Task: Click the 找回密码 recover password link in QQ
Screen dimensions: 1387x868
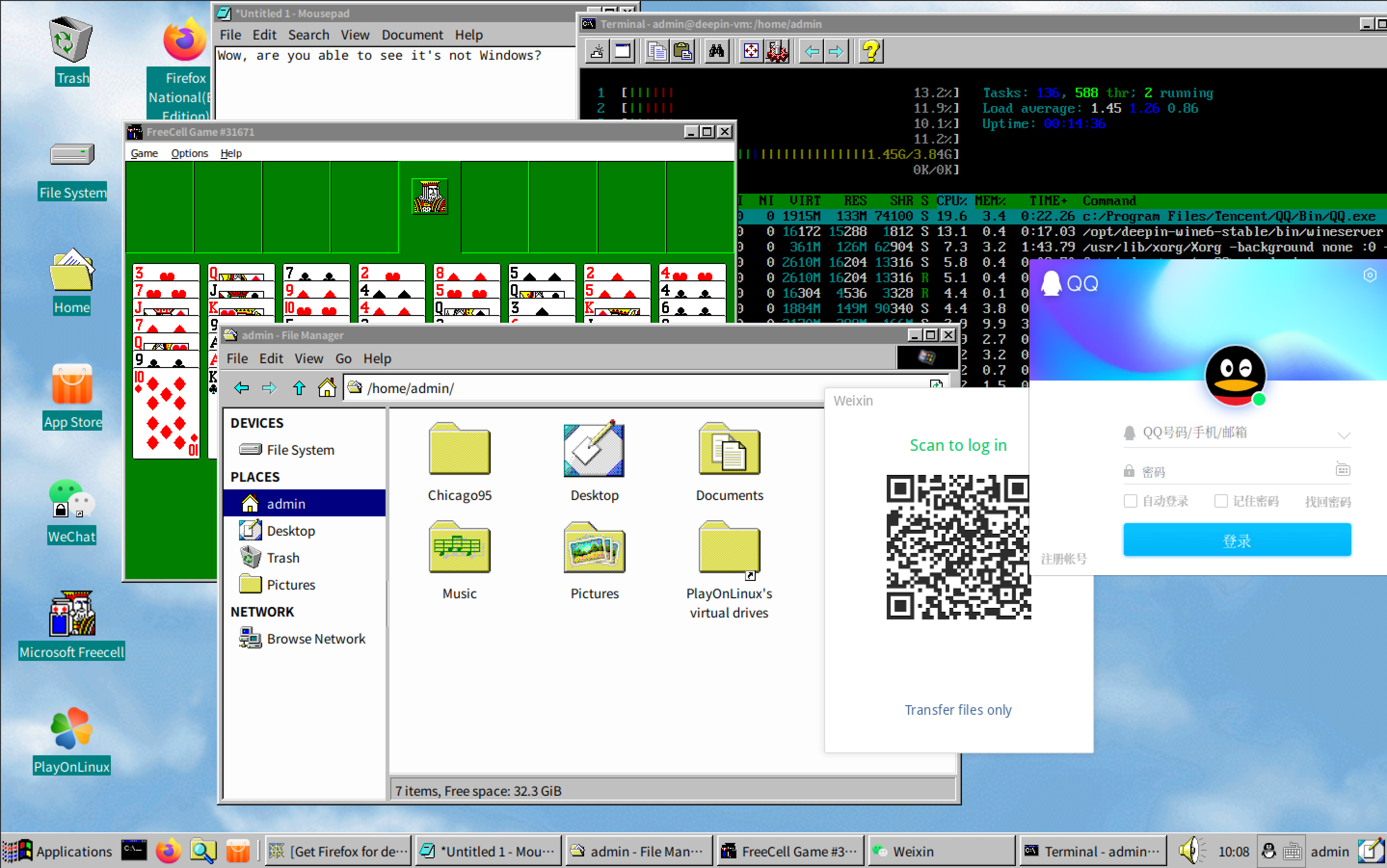Action: coord(1328,502)
